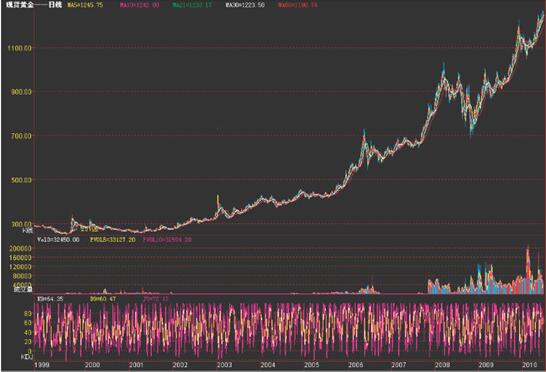The image size is (546, 372).
Task: Select year 2007 on the time axis
Action: [x=399, y=365]
